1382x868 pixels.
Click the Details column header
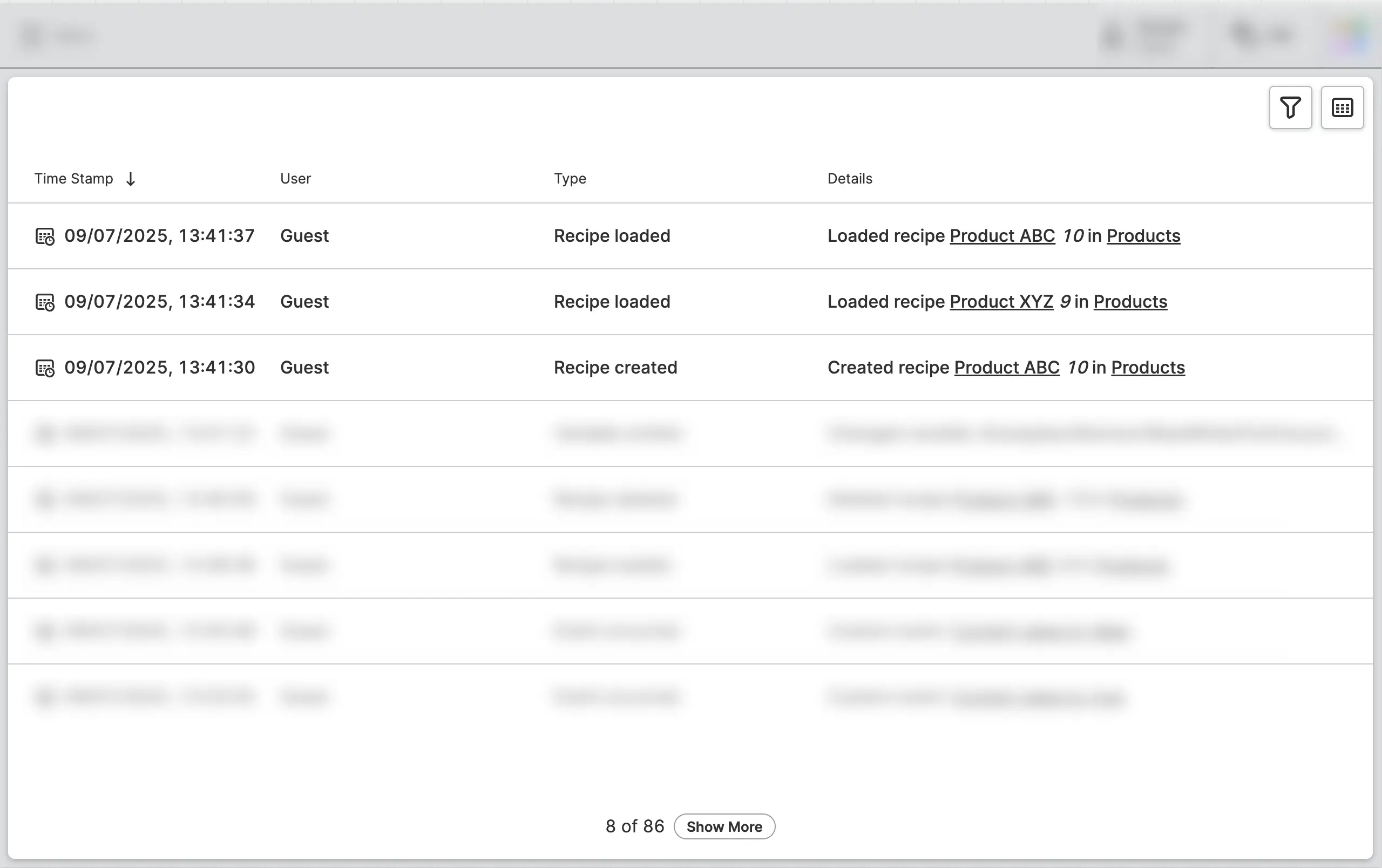click(849, 179)
